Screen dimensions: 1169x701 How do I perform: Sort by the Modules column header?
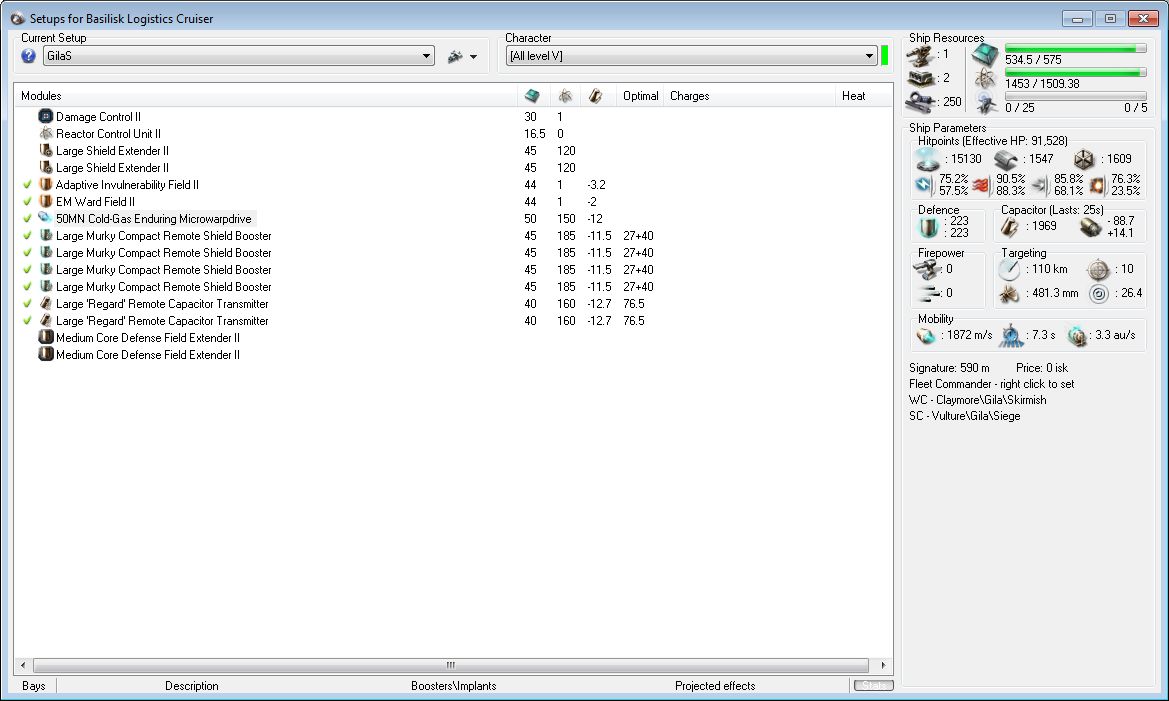click(x=266, y=95)
